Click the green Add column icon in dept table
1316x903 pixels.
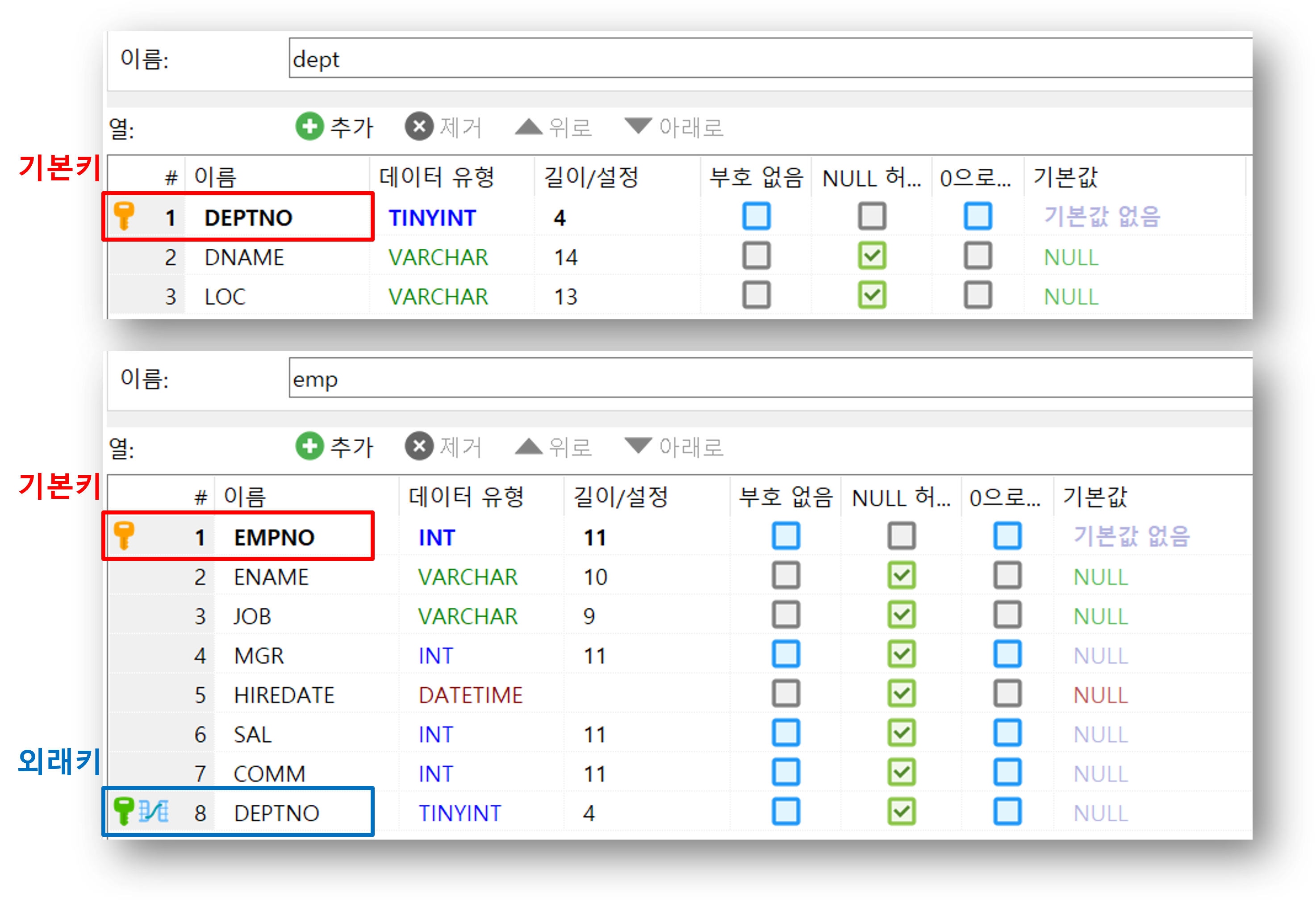tap(309, 126)
